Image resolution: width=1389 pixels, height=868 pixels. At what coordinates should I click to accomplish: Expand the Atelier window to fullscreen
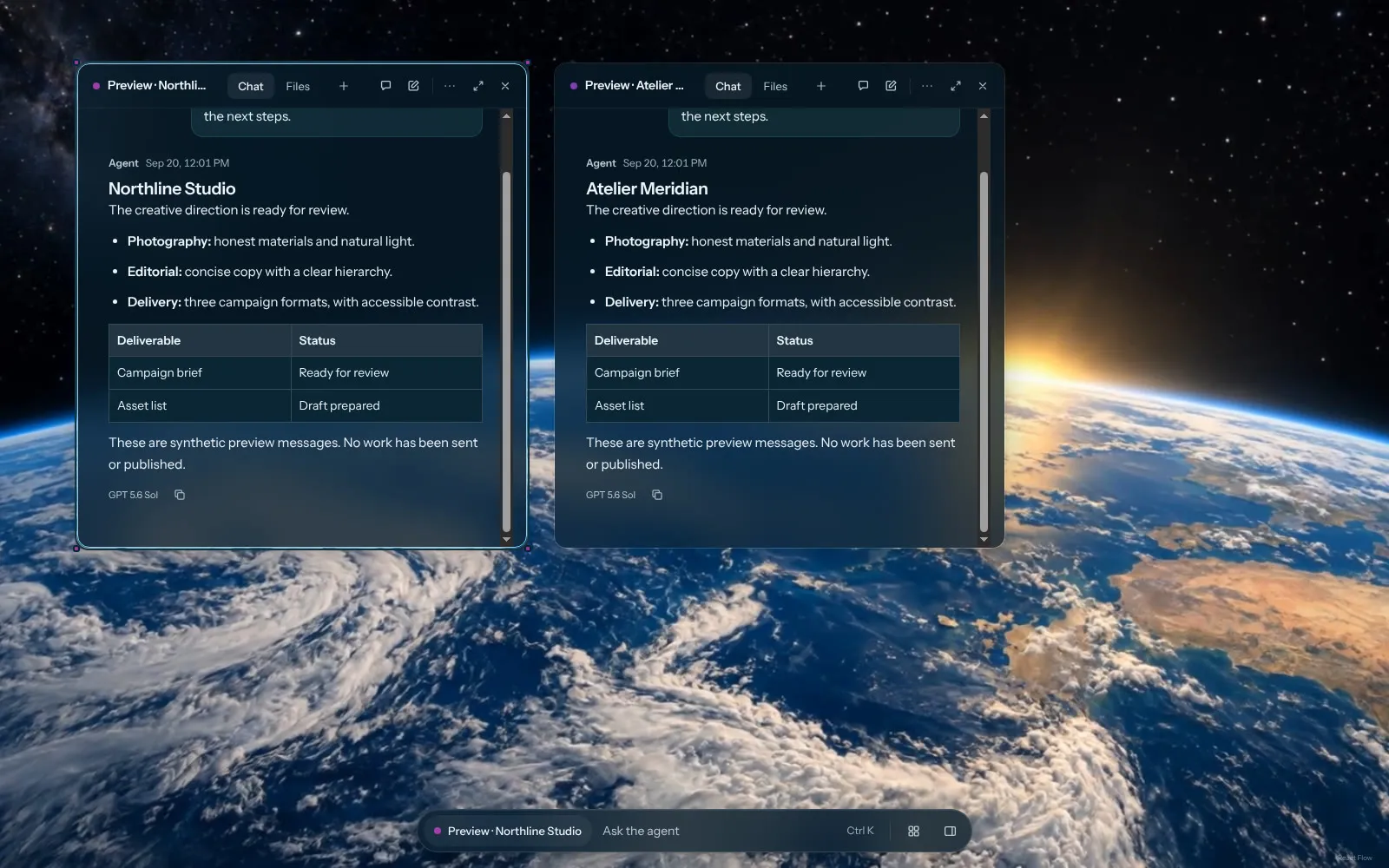point(956,86)
